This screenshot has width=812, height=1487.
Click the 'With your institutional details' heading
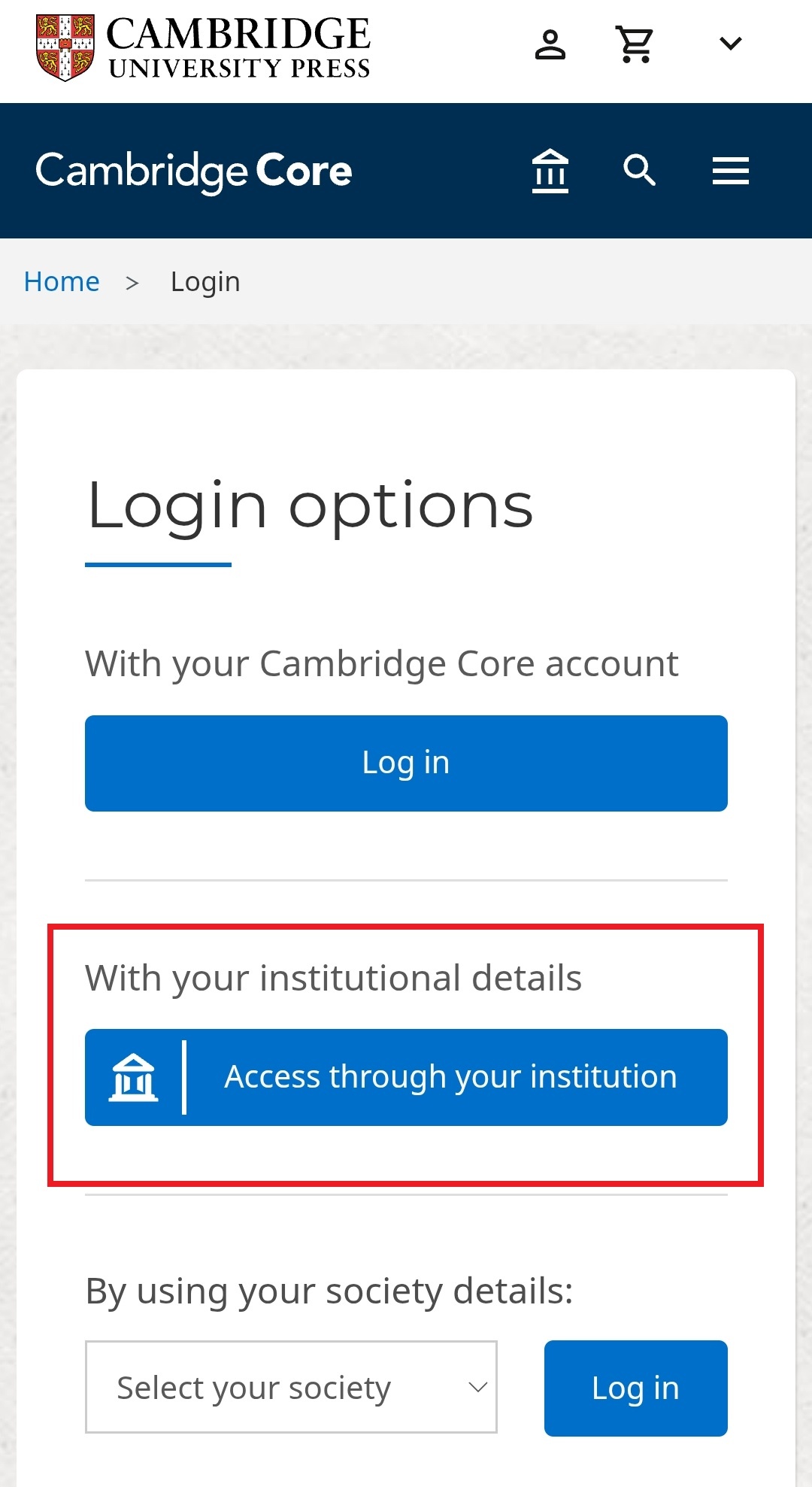click(333, 978)
